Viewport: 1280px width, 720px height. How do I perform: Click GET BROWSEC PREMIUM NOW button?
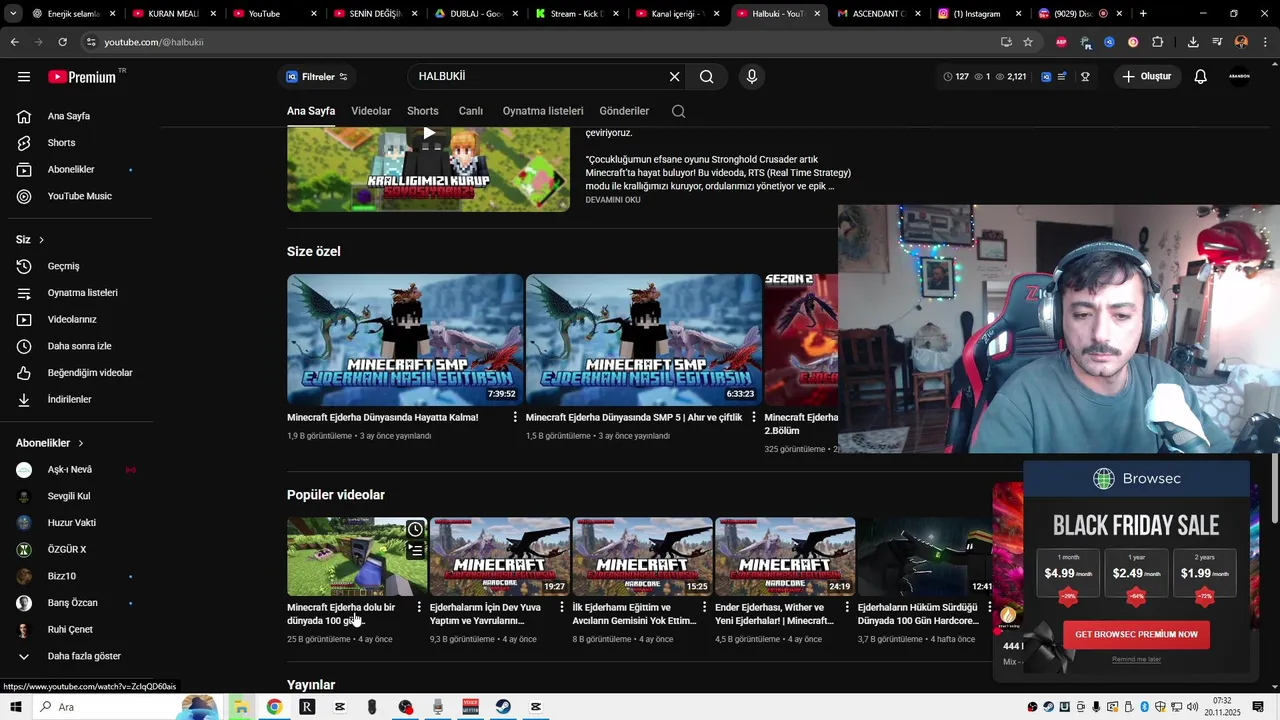1136,634
